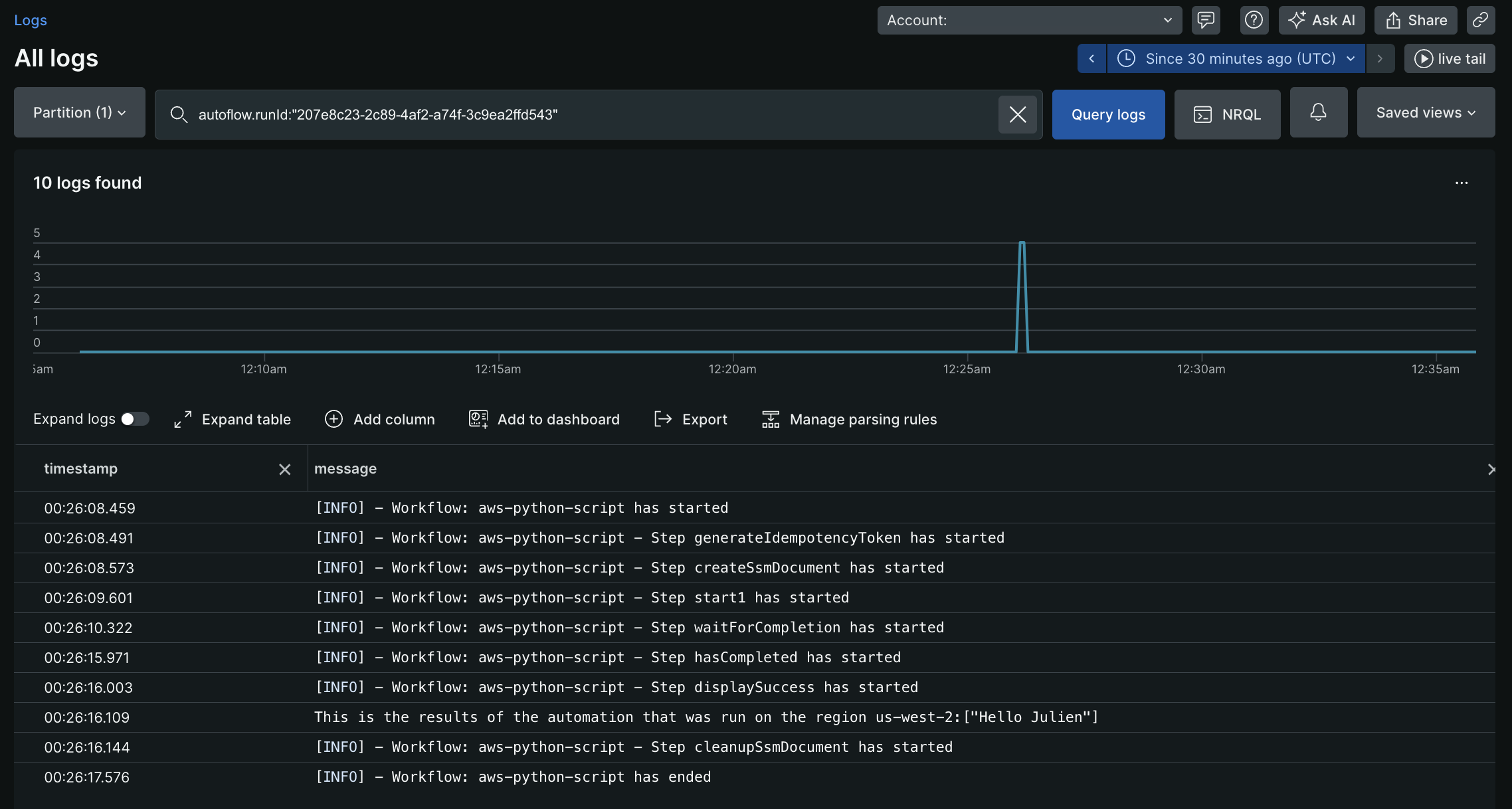The width and height of the screenshot is (1512, 809).
Task: Start the live tail playback
Action: click(x=1450, y=58)
